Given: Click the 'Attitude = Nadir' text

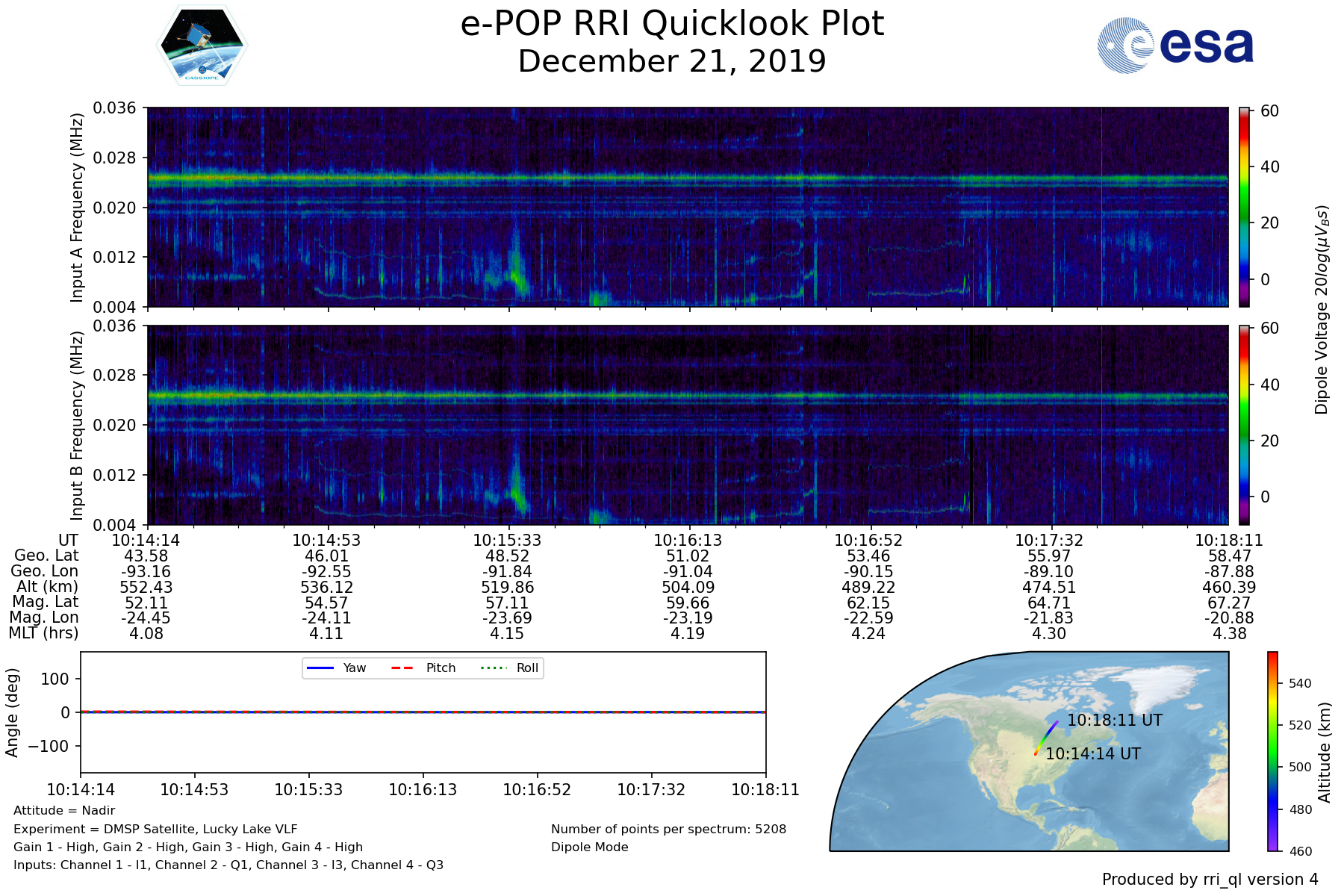Looking at the screenshot, I should pyautogui.click(x=64, y=811).
